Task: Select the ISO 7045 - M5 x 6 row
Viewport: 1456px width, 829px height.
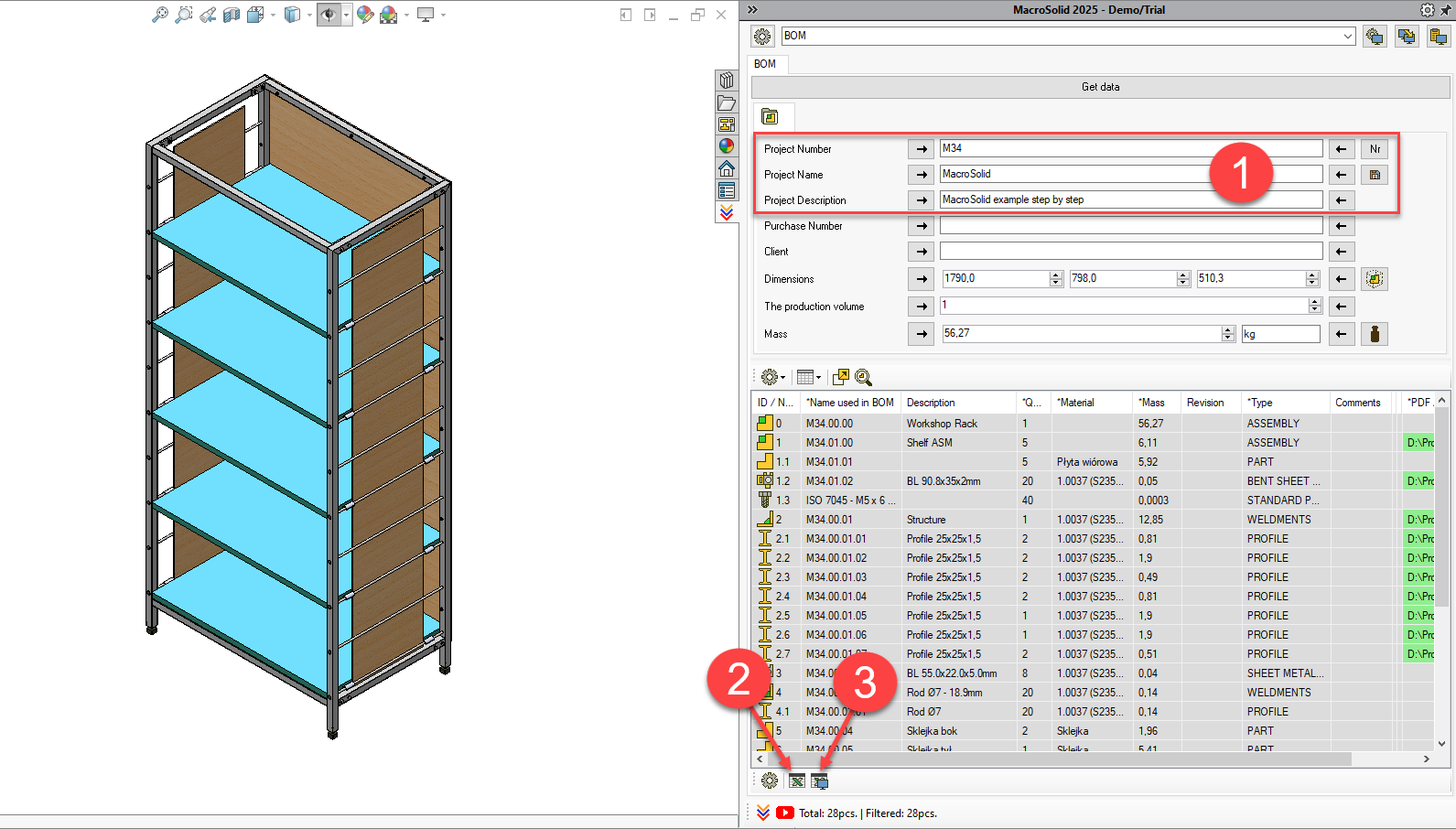Action: click(1093, 501)
